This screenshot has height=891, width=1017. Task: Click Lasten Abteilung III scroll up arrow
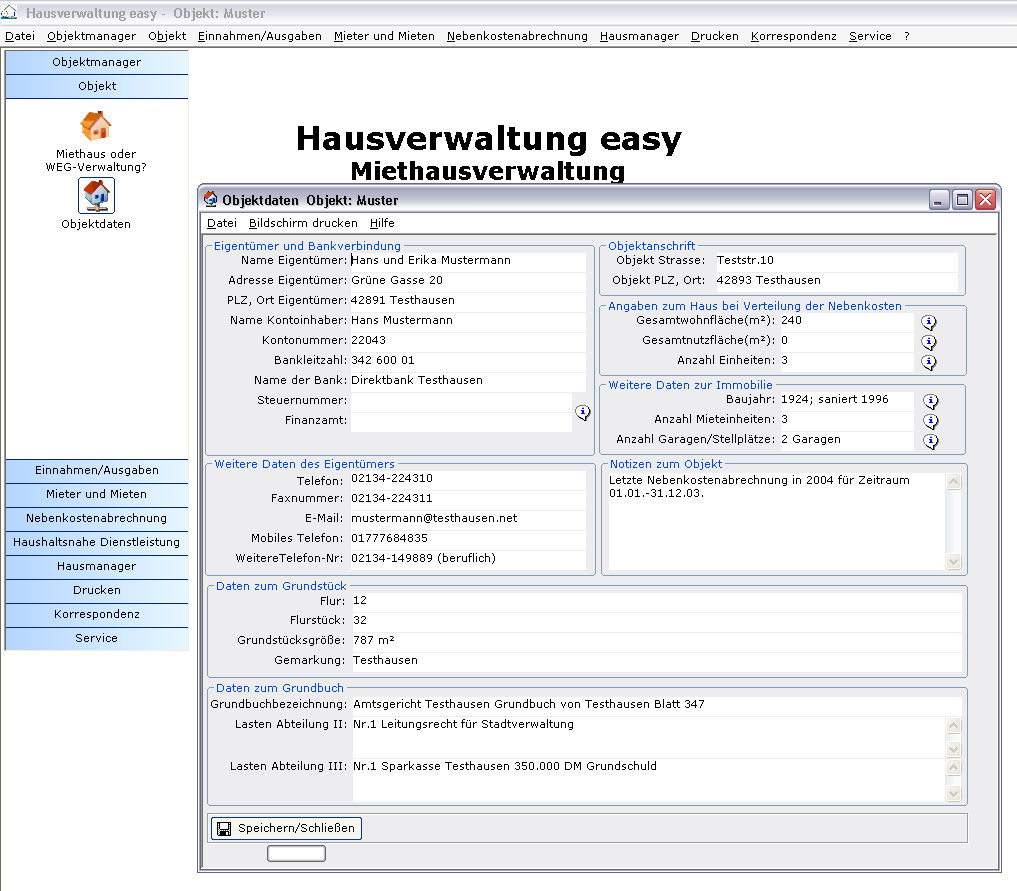click(953, 768)
